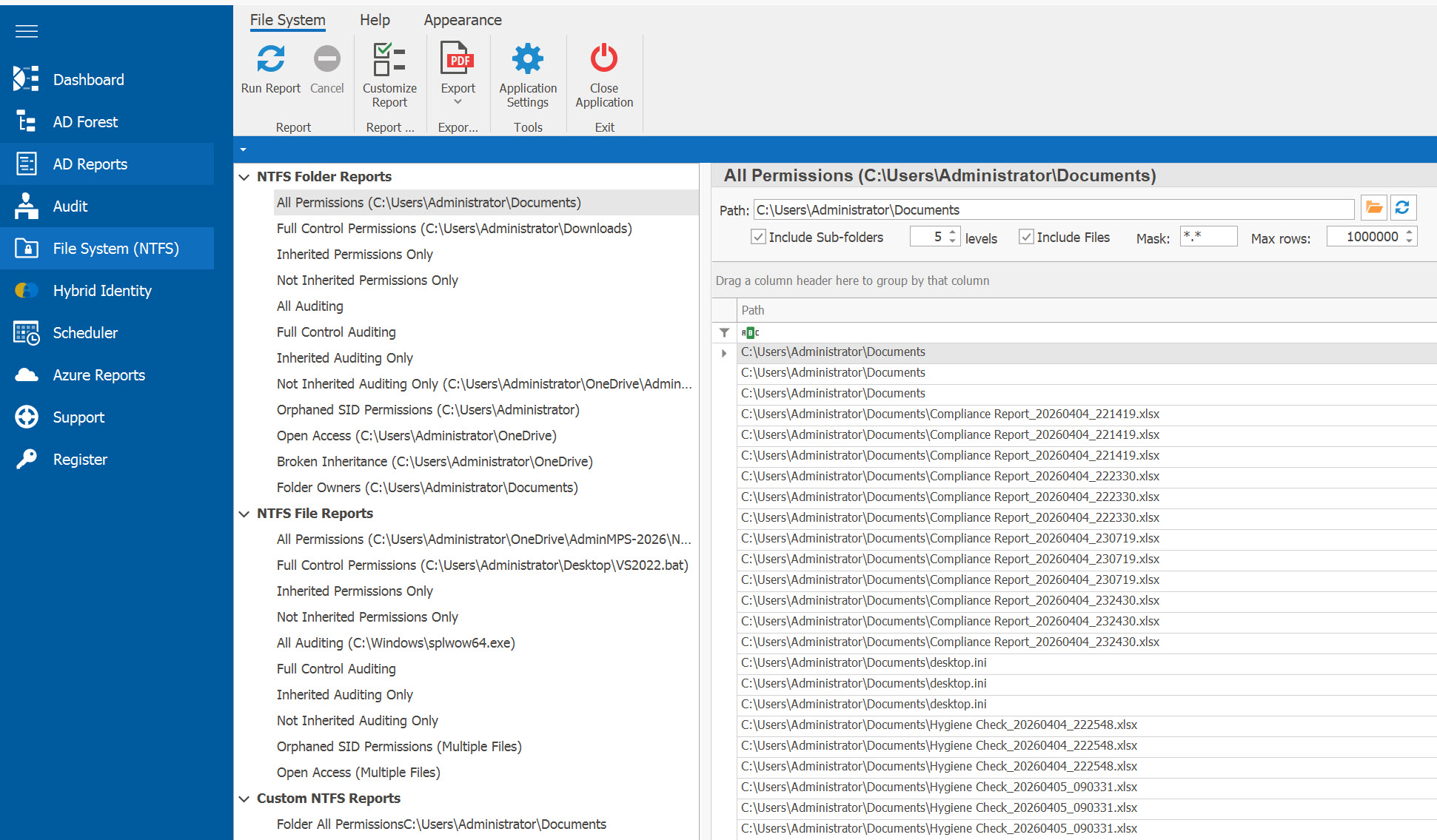Click the ABC filter condition icon
1437x840 pixels.
point(750,333)
